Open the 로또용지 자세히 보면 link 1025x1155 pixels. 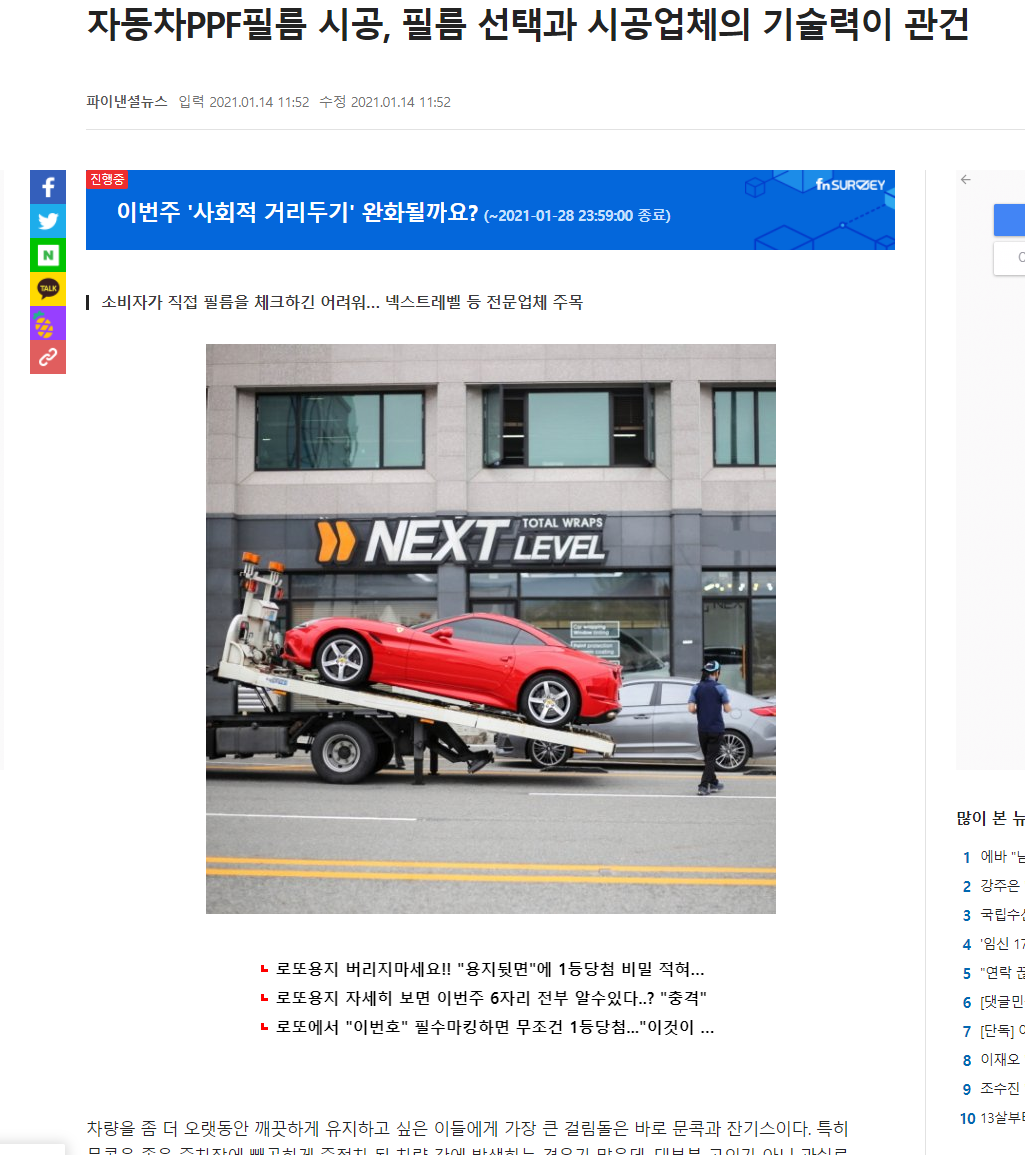[x=491, y=998]
